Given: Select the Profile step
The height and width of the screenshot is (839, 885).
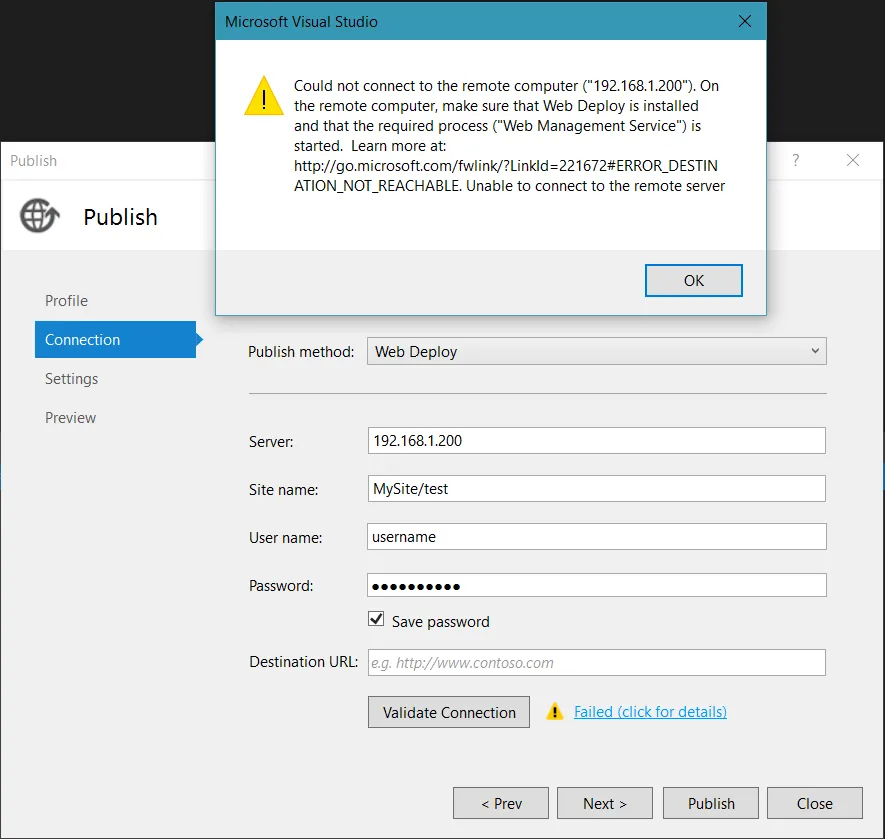Looking at the screenshot, I should point(66,300).
